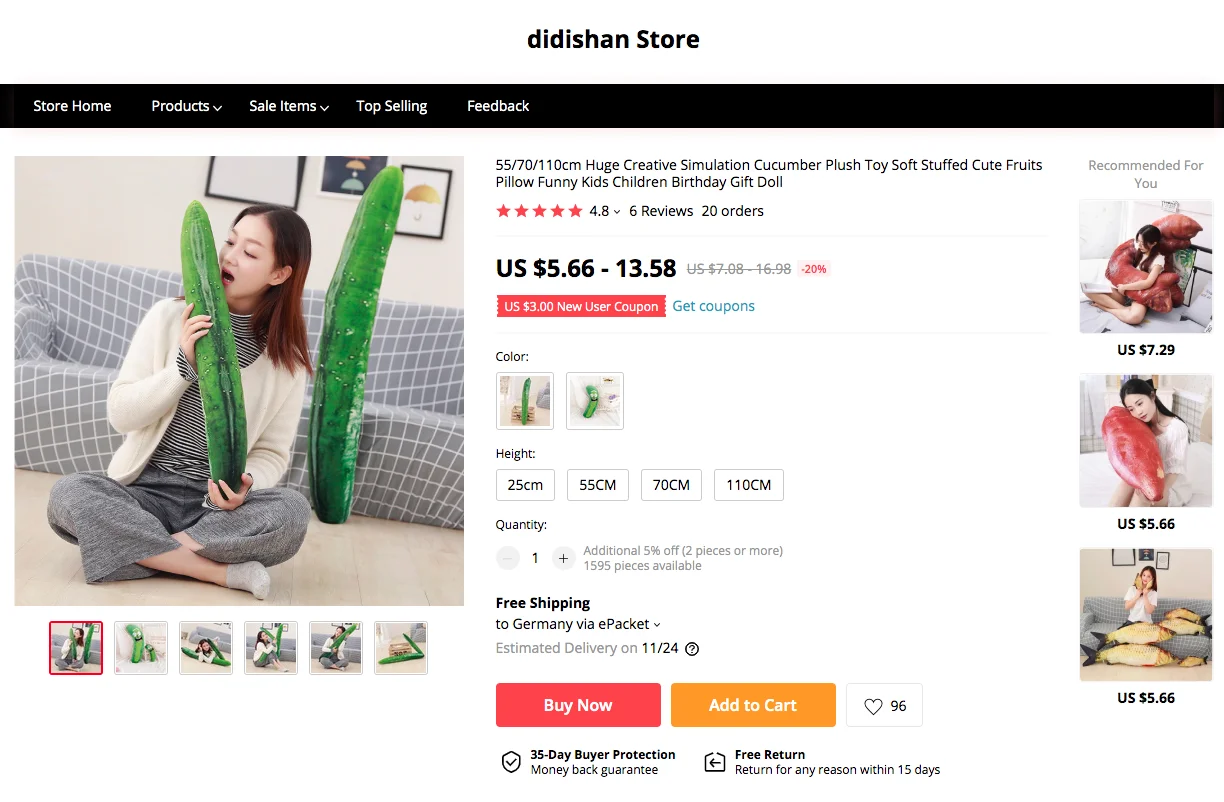
Task: Expand the ePacket shipping method dropdown
Action: tap(657, 625)
